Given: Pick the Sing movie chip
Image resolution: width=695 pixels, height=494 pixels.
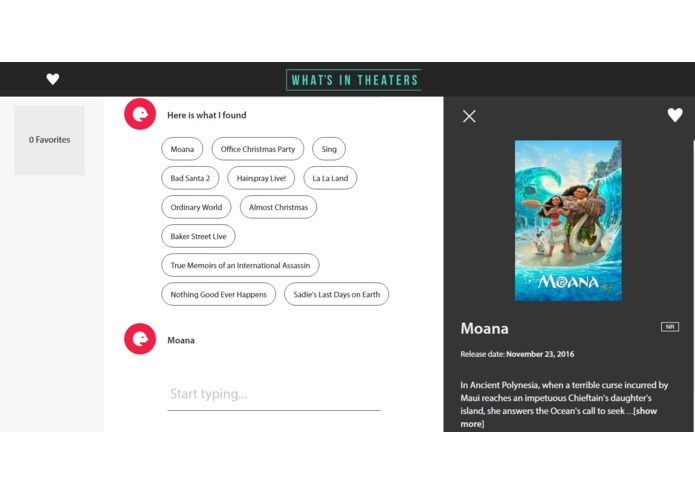Looking at the screenshot, I should [x=329, y=149].
